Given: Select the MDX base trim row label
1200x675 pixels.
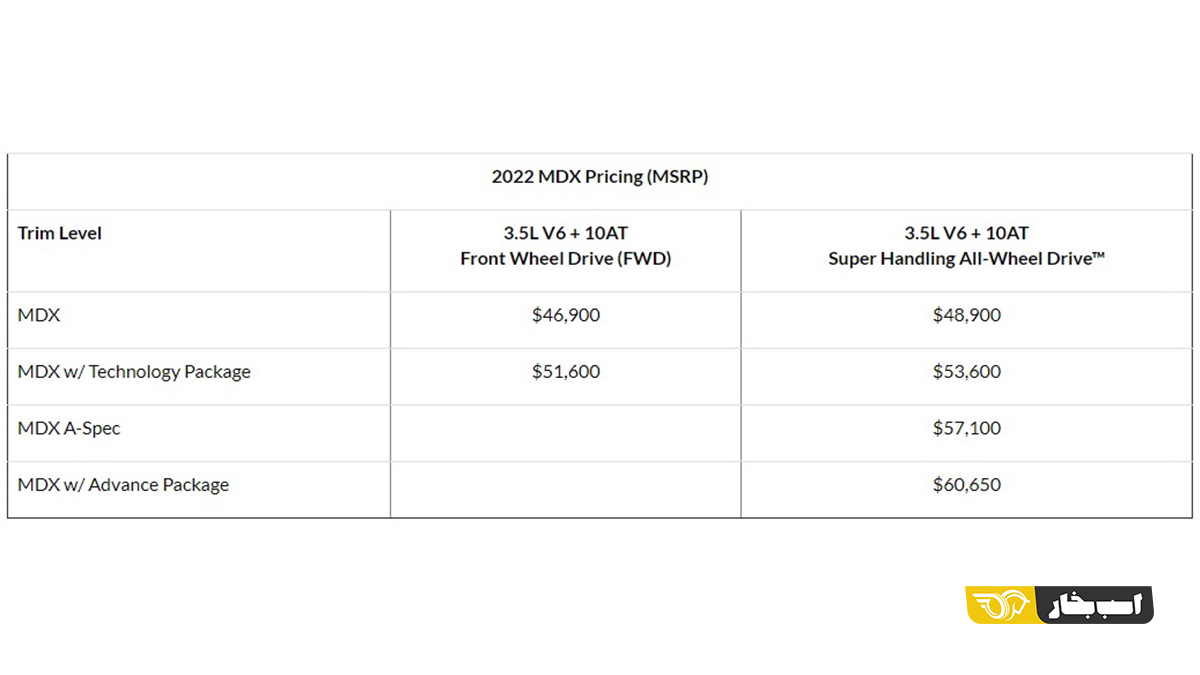Looking at the screenshot, I should [39, 315].
